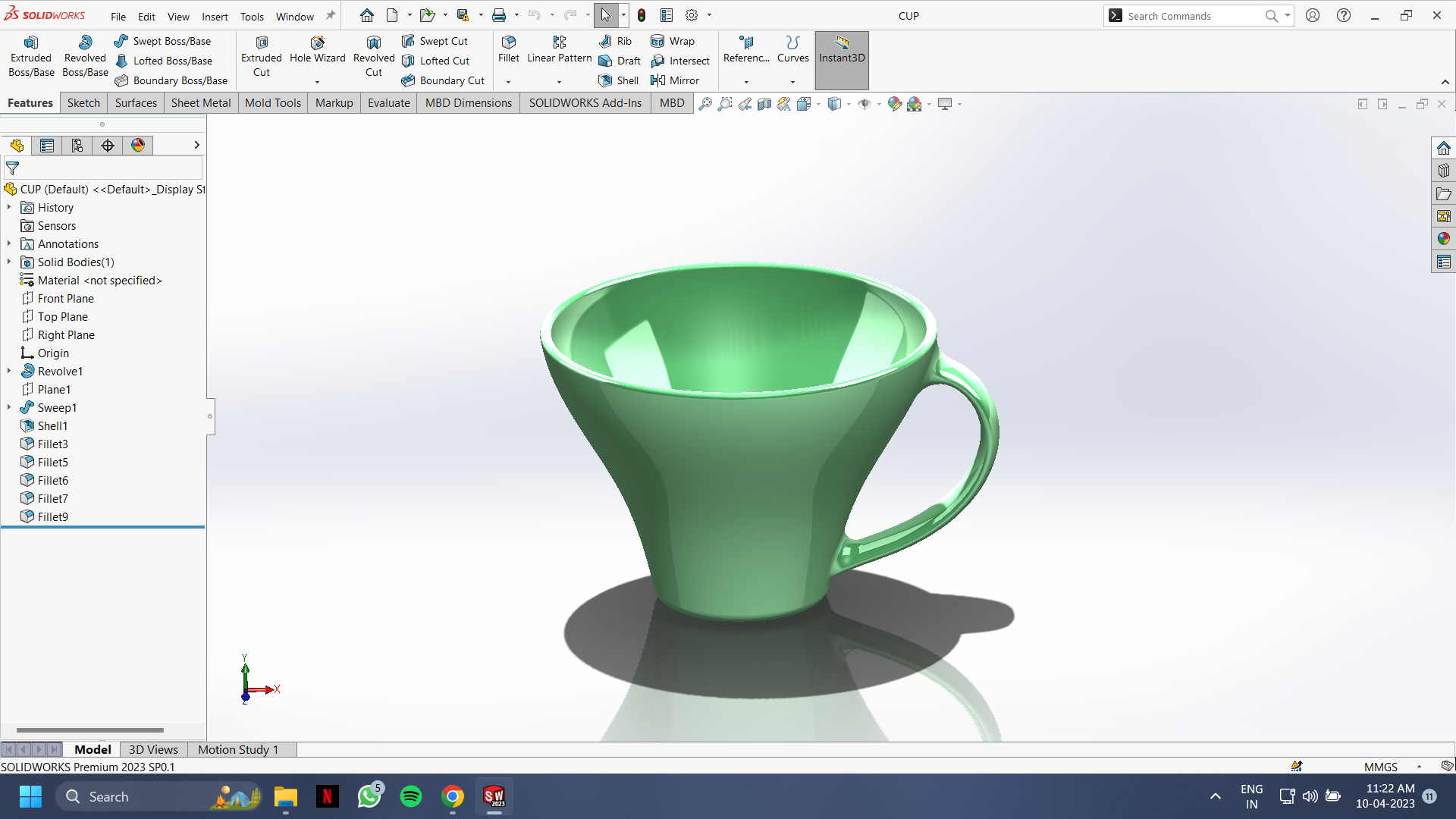Image resolution: width=1456 pixels, height=819 pixels.
Task: Toggle the rebuild traffic light
Action: click(642, 15)
